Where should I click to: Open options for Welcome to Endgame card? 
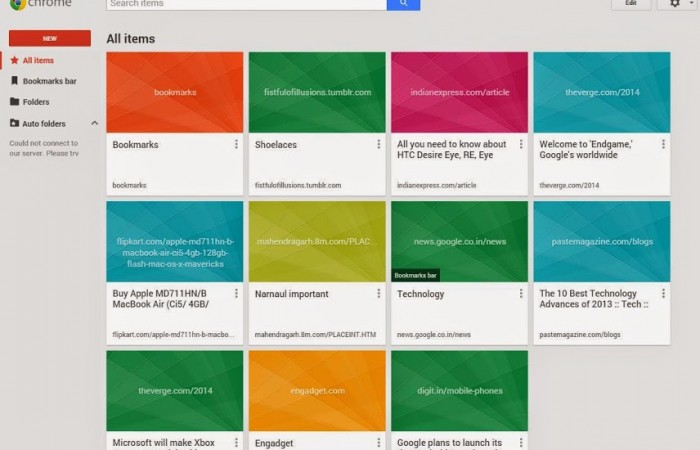(x=663, y=144)
